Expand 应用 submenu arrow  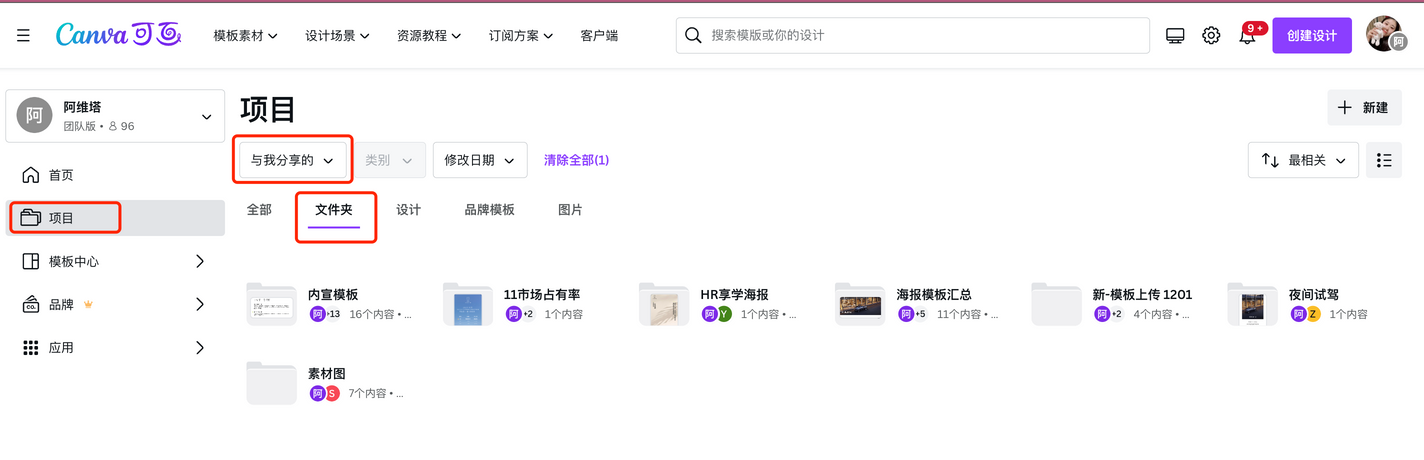point(200,348)
